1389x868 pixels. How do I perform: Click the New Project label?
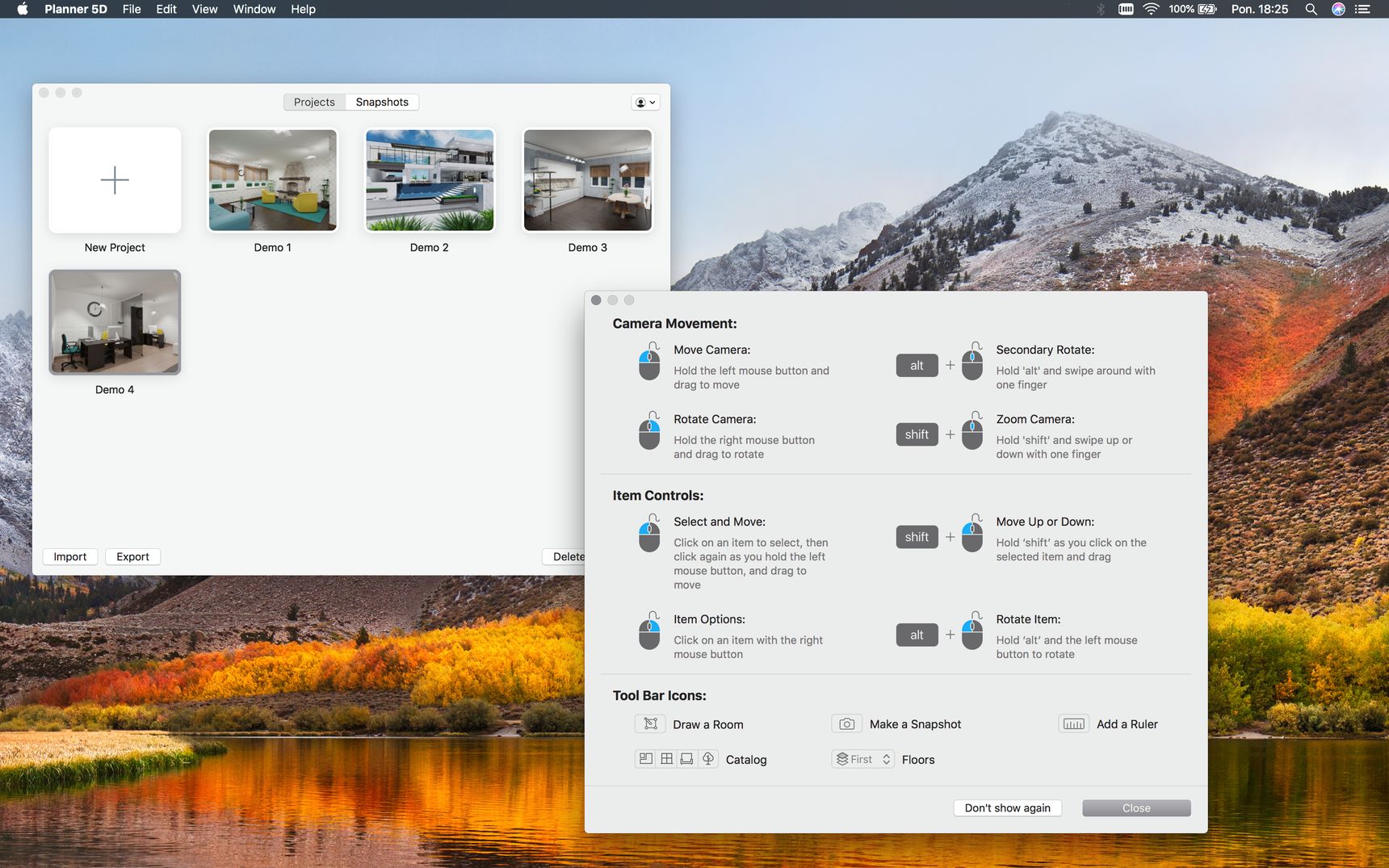click(115, 247)
